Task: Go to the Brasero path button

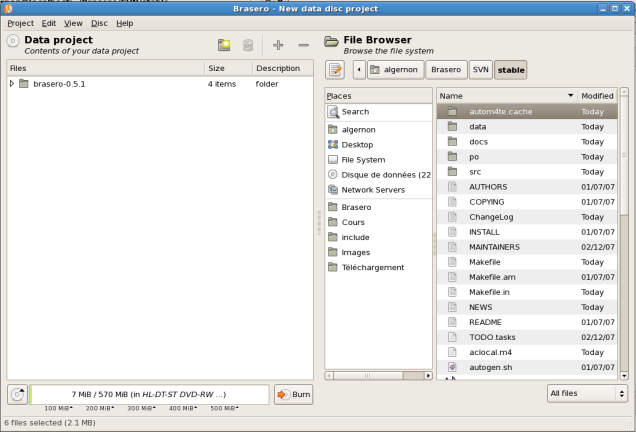Action: click(446, 70)
